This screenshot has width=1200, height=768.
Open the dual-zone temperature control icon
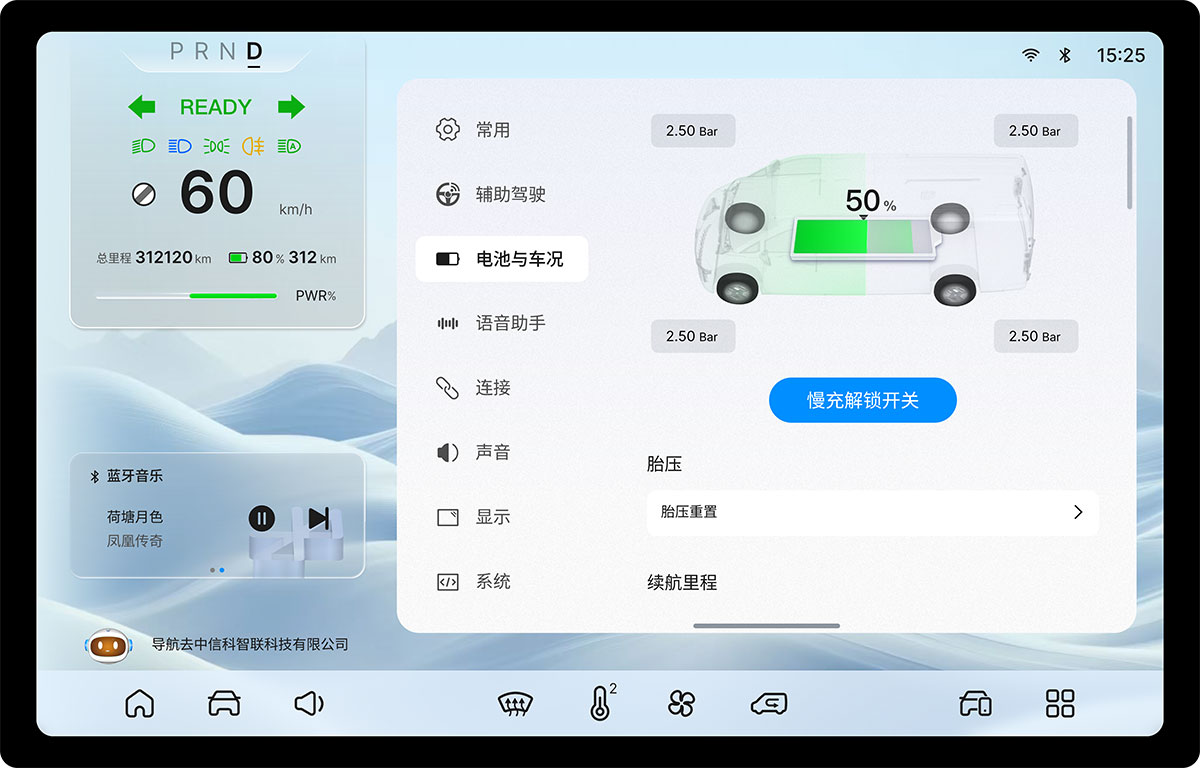tap(600, 703)
